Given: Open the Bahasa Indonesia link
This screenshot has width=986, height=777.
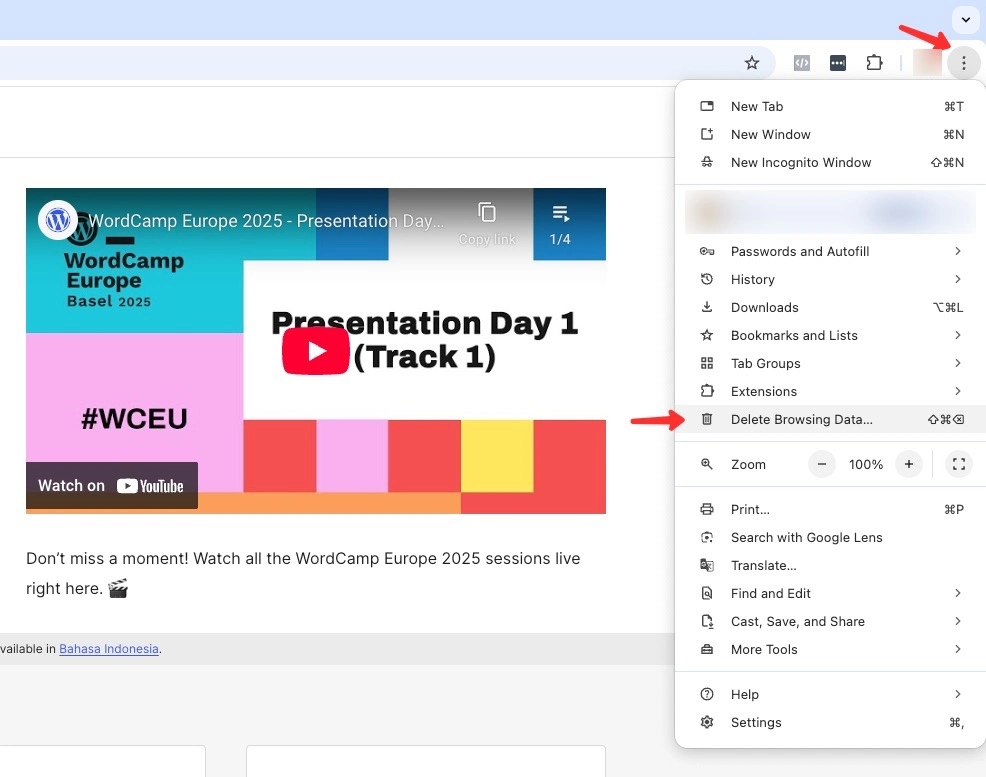Looking at the screenshot, I should [x=109, y=649].
